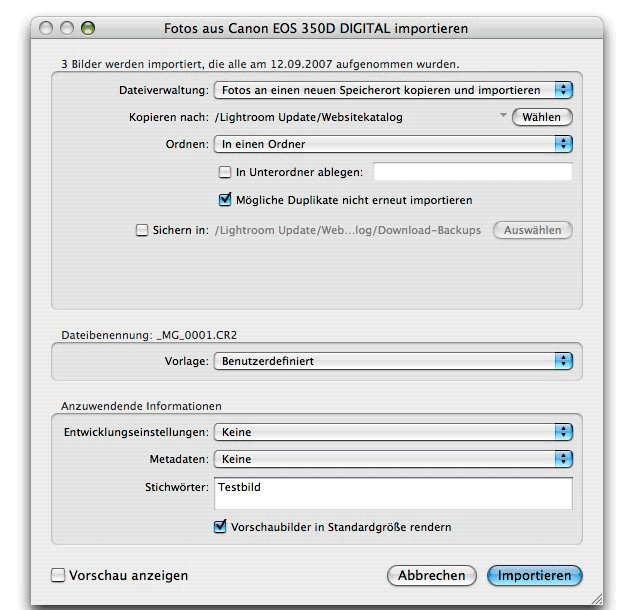Enable the Sichern in backup checkbox
Screen dimensions: 627x610
[x=142, y=230]
